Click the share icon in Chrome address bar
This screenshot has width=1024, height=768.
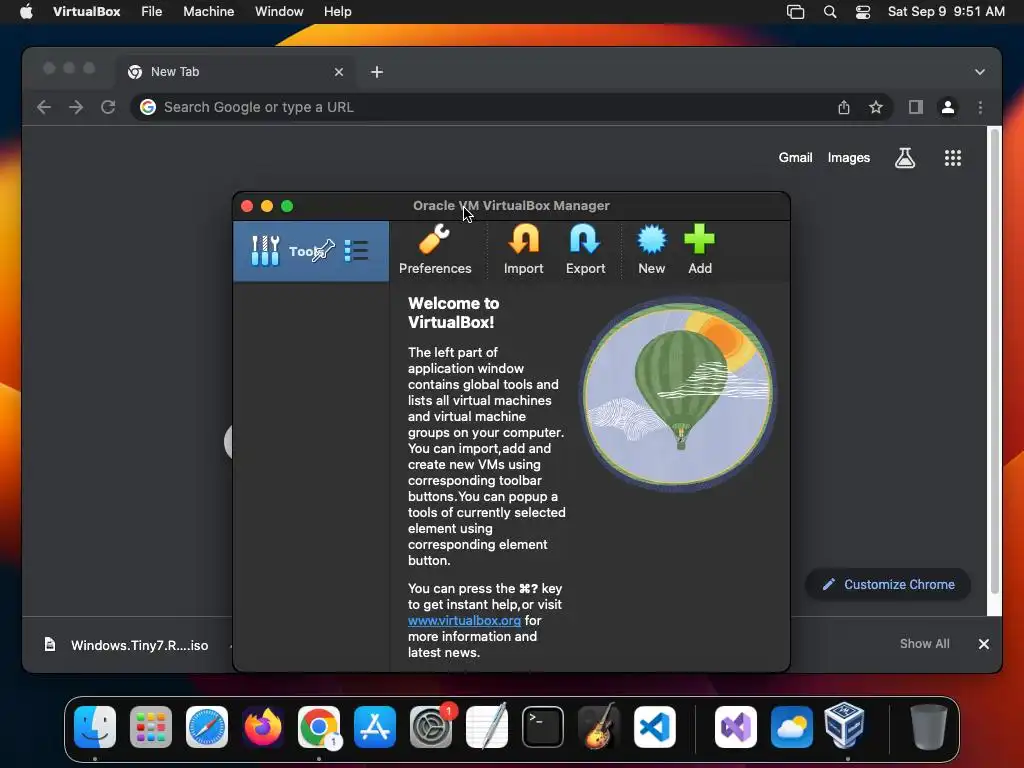(x=844, y=107)
